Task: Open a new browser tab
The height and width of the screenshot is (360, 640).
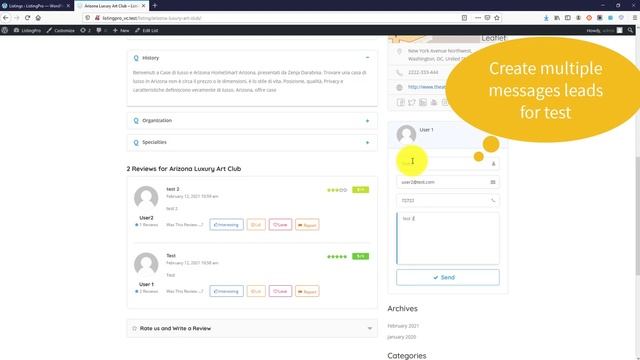Action: tap(155, 6)
